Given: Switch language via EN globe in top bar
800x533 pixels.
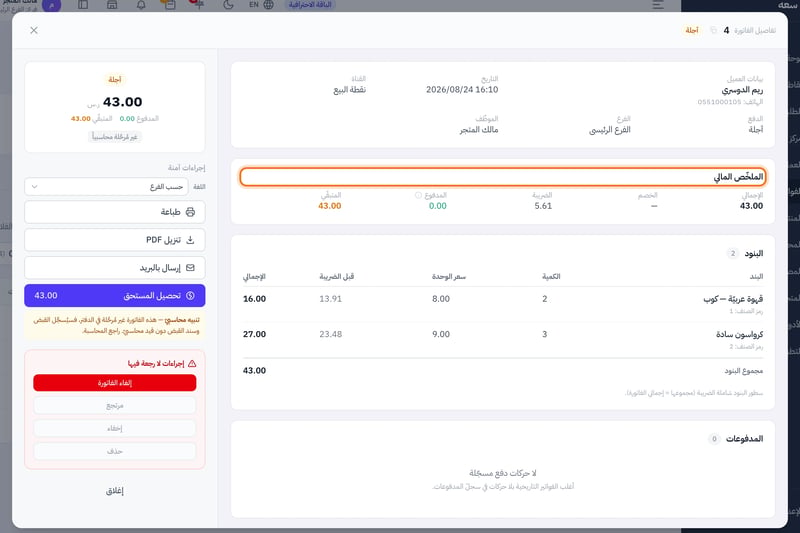Looking at the screenshot, I should click(261, 5).
